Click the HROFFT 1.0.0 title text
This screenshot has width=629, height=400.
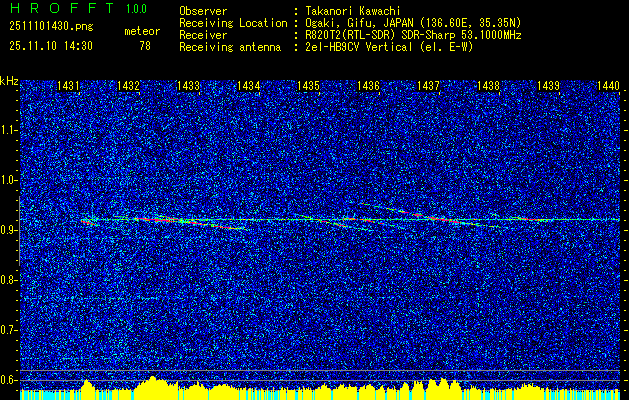78,8
